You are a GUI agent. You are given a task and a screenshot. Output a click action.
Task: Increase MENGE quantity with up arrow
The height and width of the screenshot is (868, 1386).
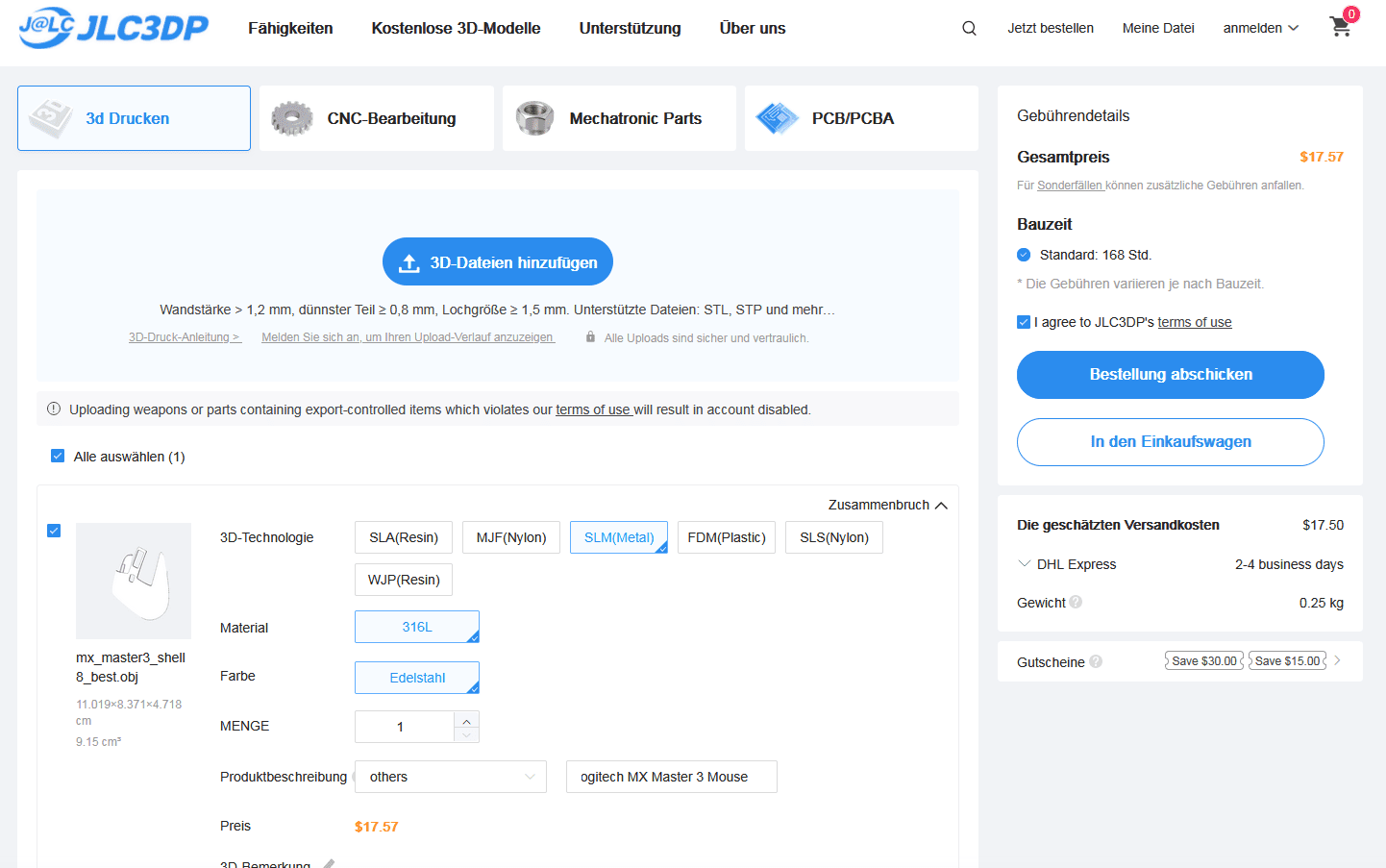(466, 720)
